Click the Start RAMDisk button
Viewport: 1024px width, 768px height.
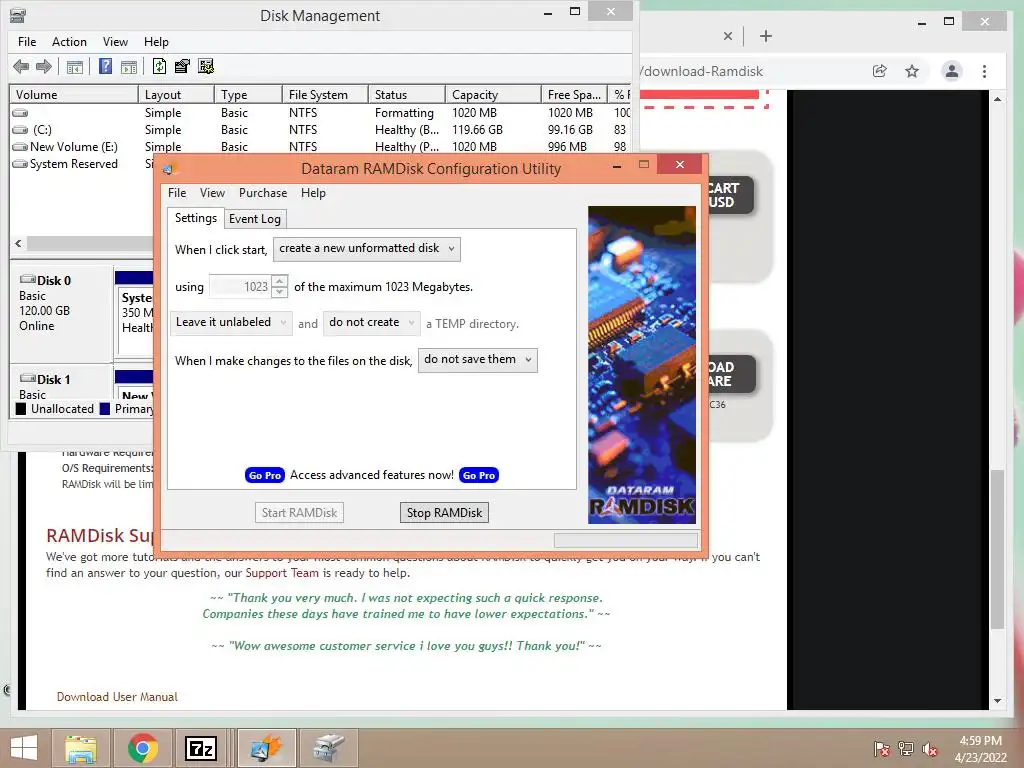pyautogui.click(x=299, y=513)
